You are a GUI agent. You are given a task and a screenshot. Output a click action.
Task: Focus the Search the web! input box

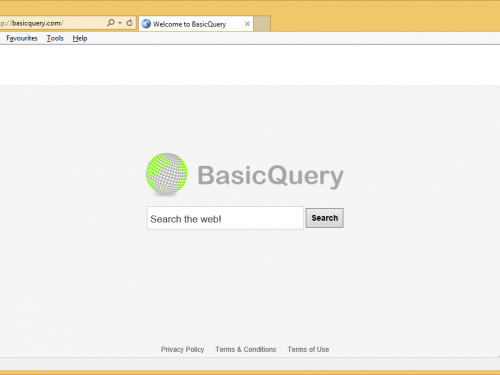click(225, 218)
